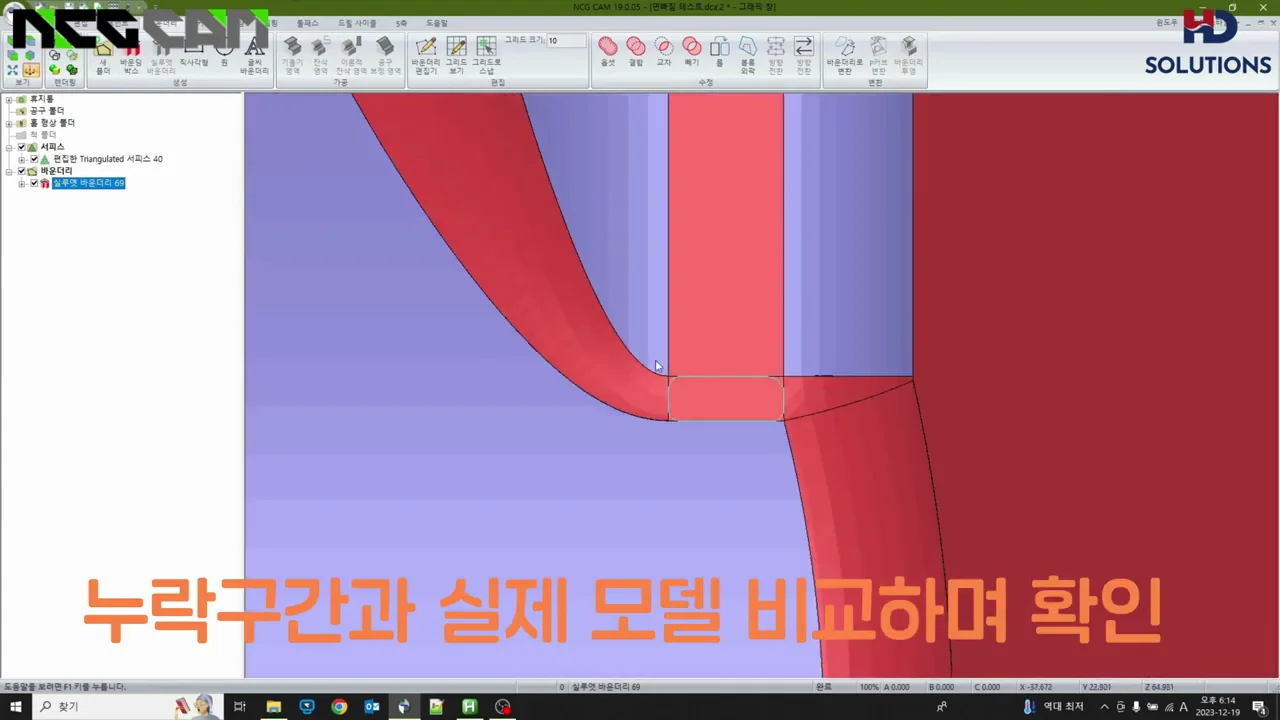Open the 툴패스 ribbon tab

tap(307, 23)
